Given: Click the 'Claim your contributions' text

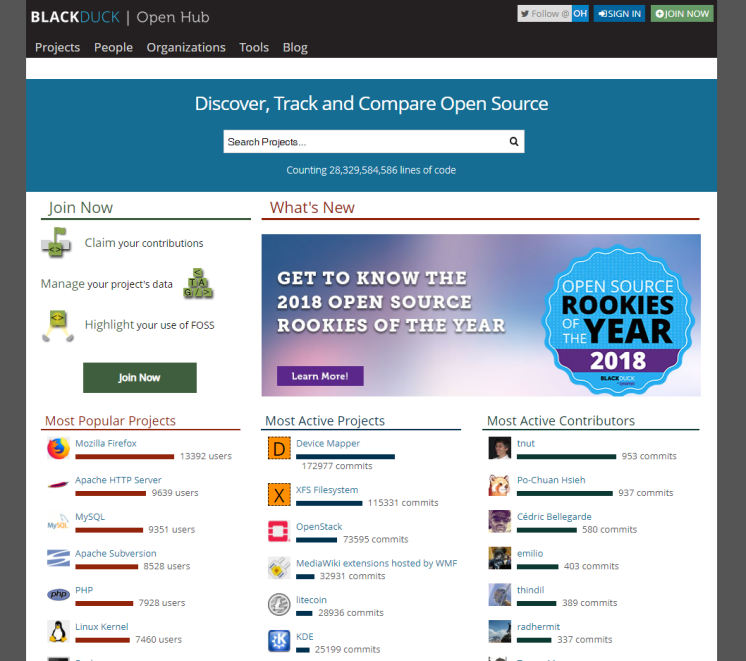Looking at the screenshot, I should coord(144,243).
